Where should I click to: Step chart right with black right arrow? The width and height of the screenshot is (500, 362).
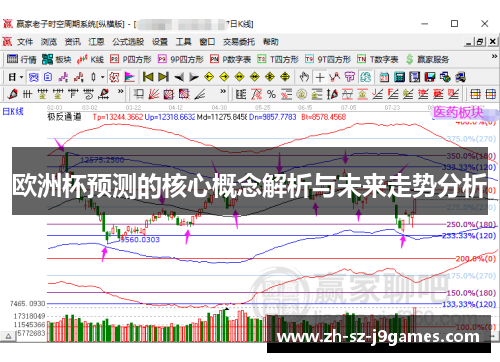click(x=194, y=77)
